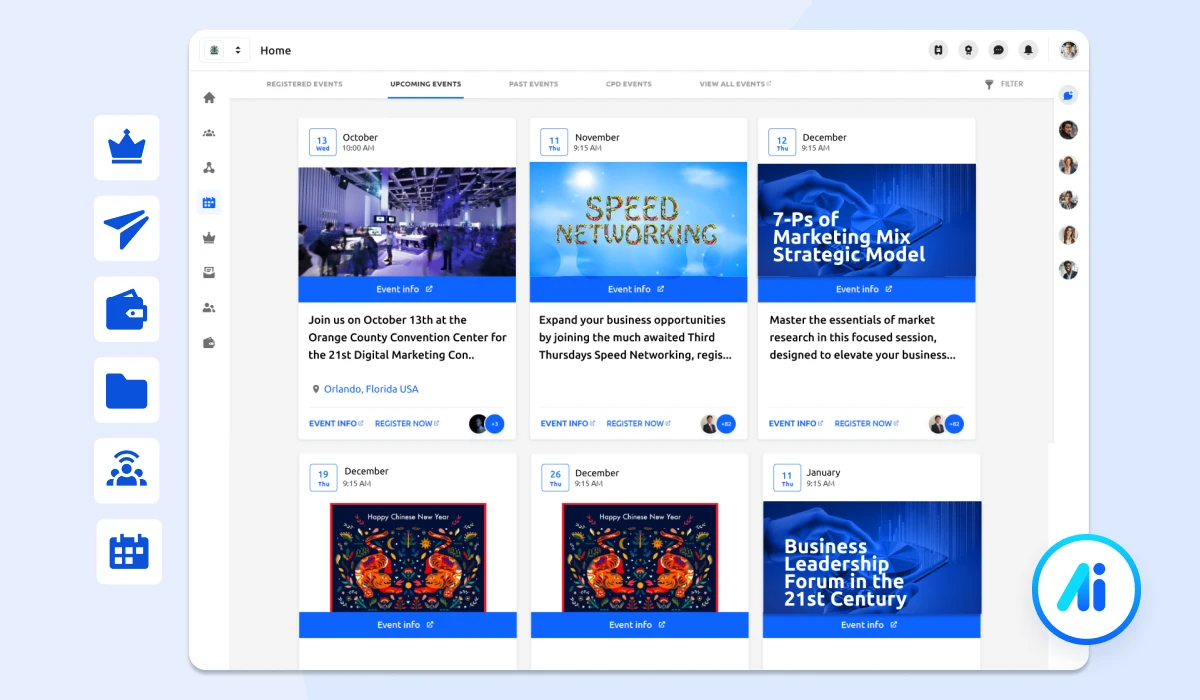Open the chat messages icon in header

[x=998, y=50]
